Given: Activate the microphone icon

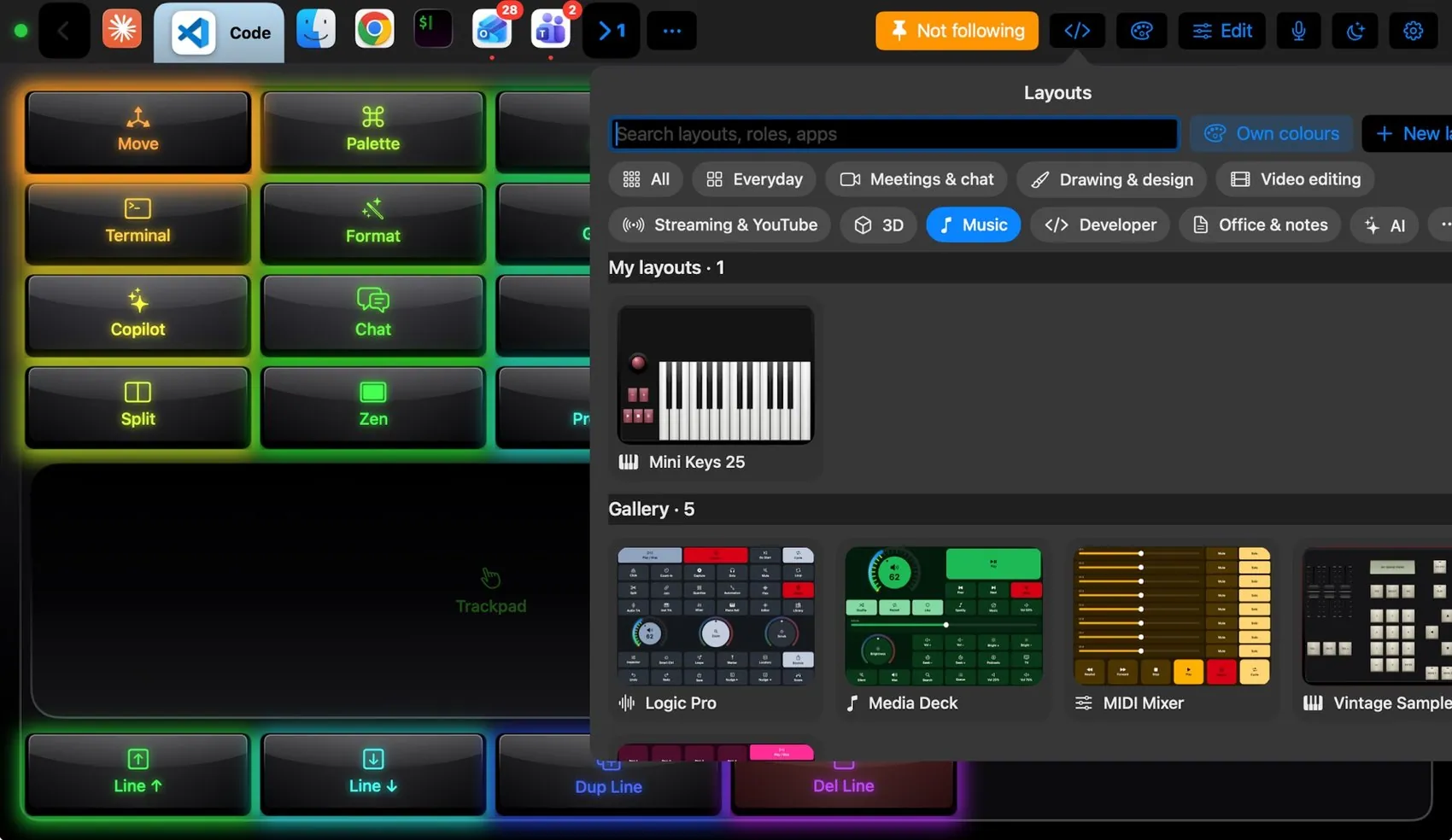Looking at the screenshot, I should (1299, 31).
